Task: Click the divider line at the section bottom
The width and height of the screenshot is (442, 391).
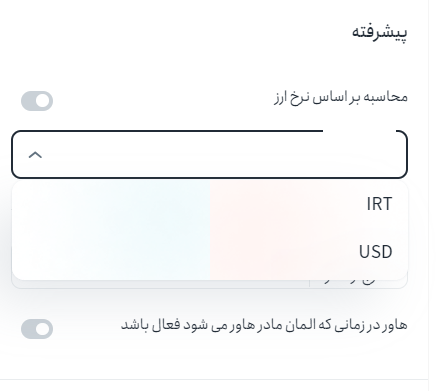Action: point(214,379)
